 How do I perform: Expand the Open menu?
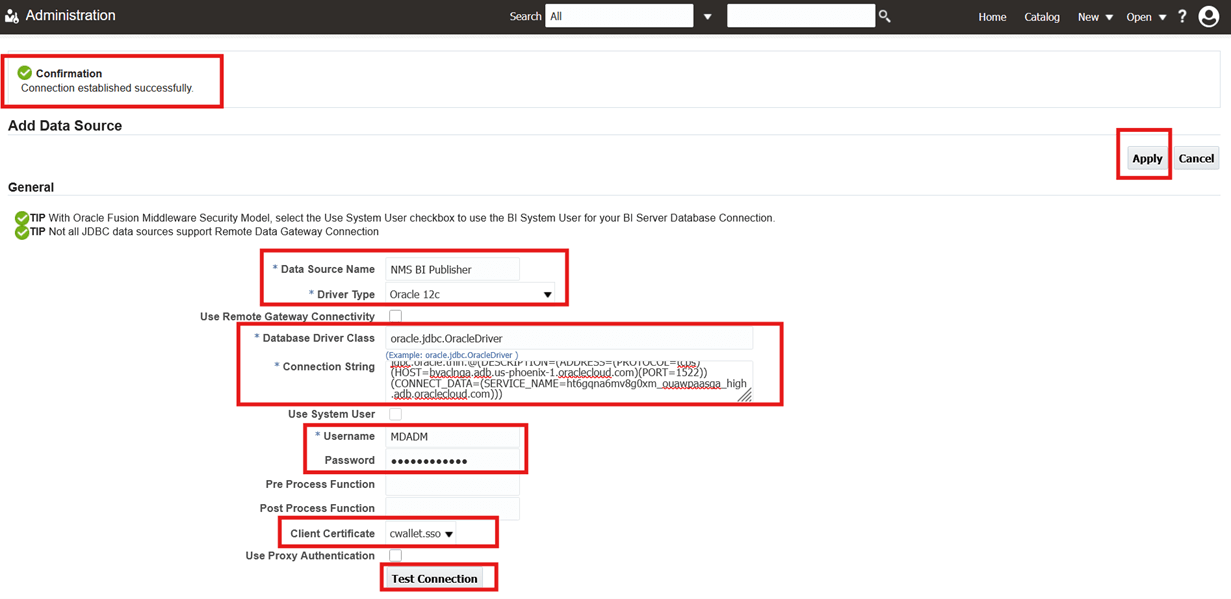click(x=1146, y=17)
